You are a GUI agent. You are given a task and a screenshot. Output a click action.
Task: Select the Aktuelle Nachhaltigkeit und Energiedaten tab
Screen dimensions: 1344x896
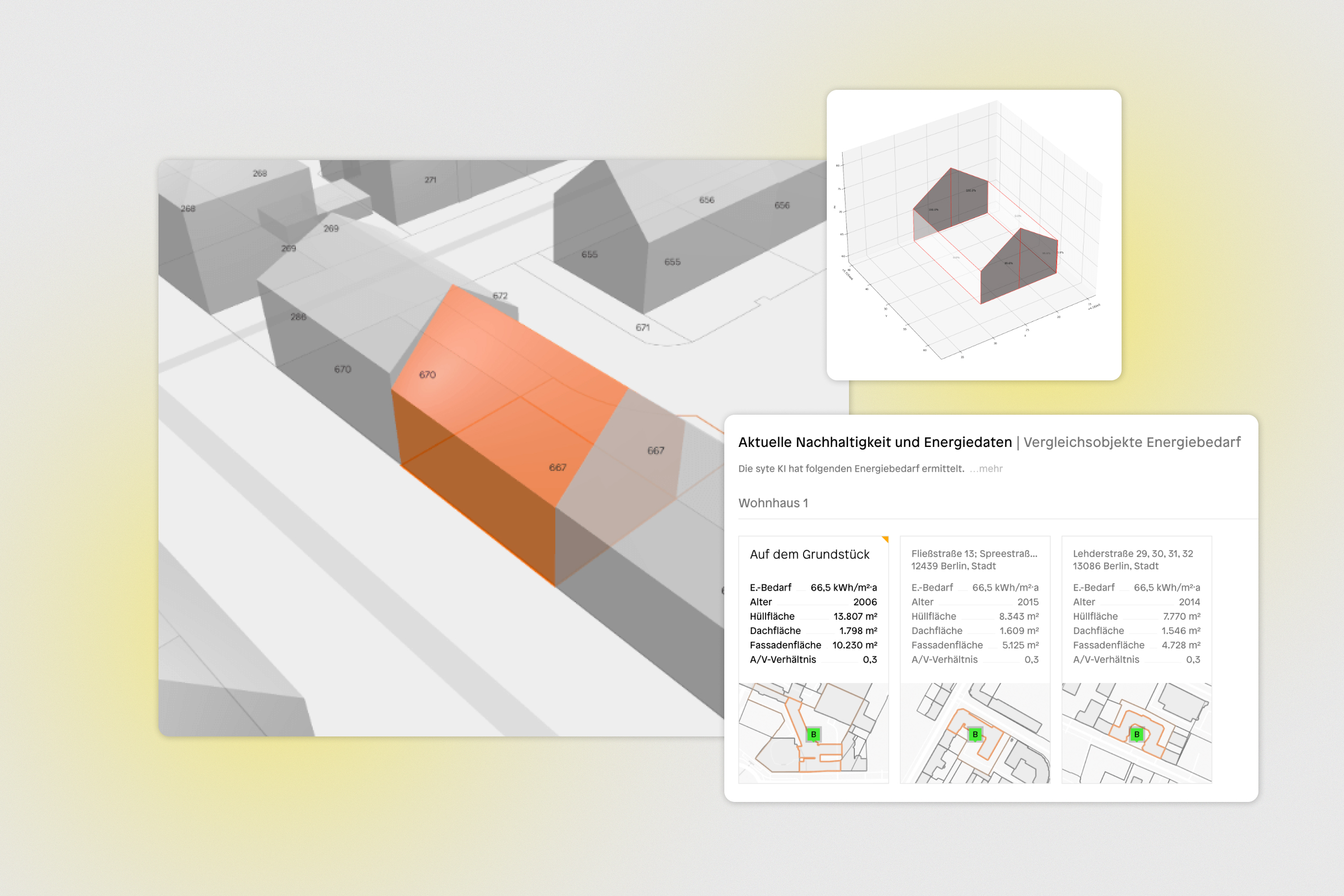click(875, 442)
